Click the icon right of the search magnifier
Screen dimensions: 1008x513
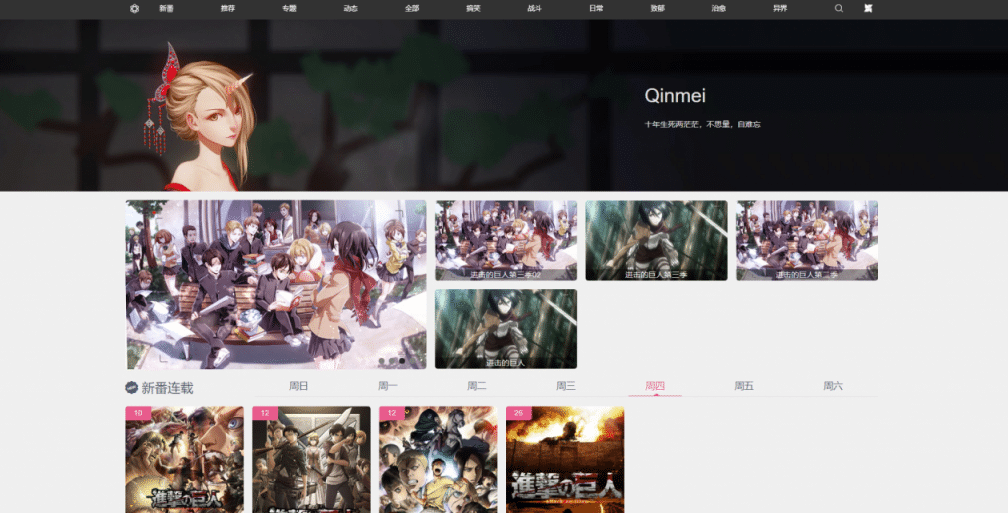click(868, 8)
